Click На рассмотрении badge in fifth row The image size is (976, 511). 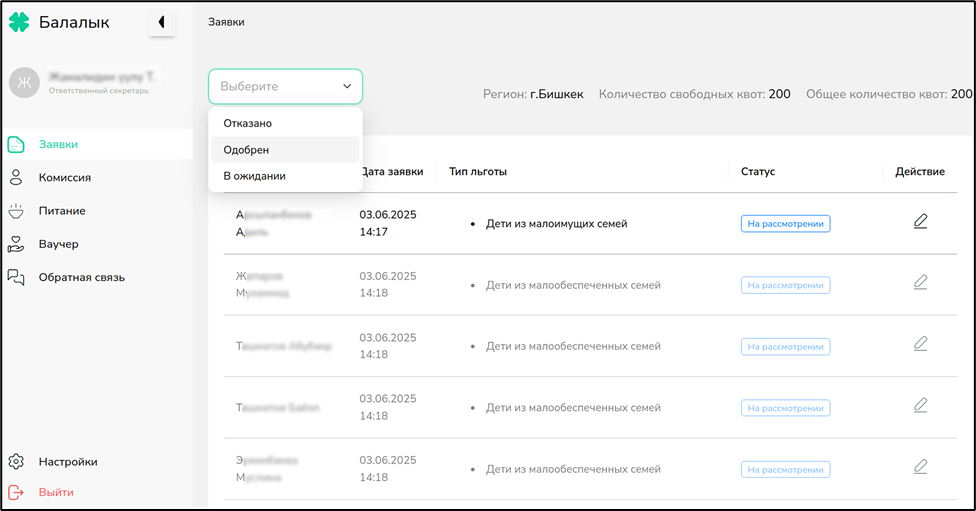[x=786, y=469]
